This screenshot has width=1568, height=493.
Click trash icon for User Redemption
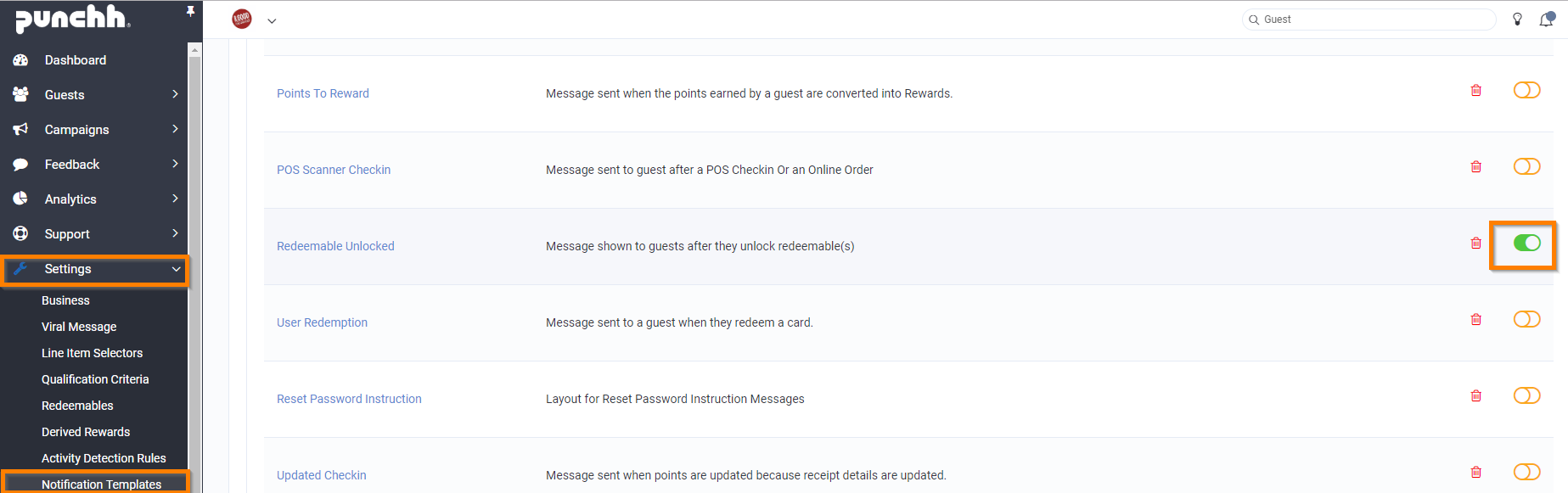tap(1475, 320)
